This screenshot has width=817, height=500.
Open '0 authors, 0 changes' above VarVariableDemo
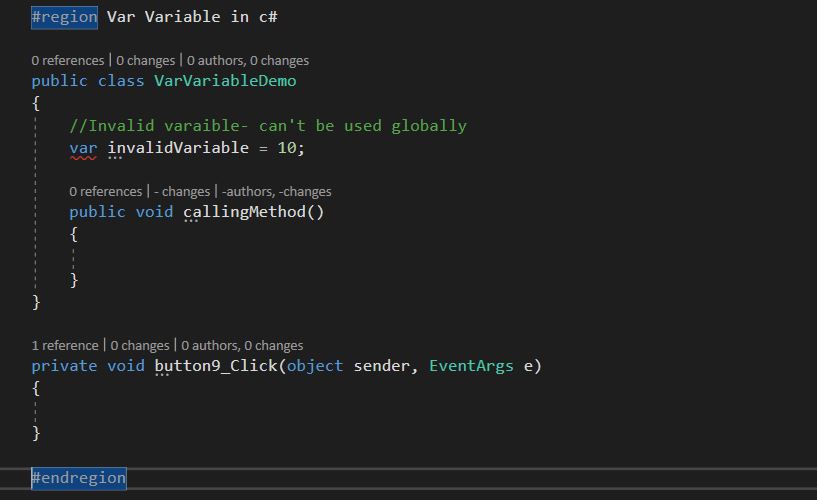(x=248, y=60)
